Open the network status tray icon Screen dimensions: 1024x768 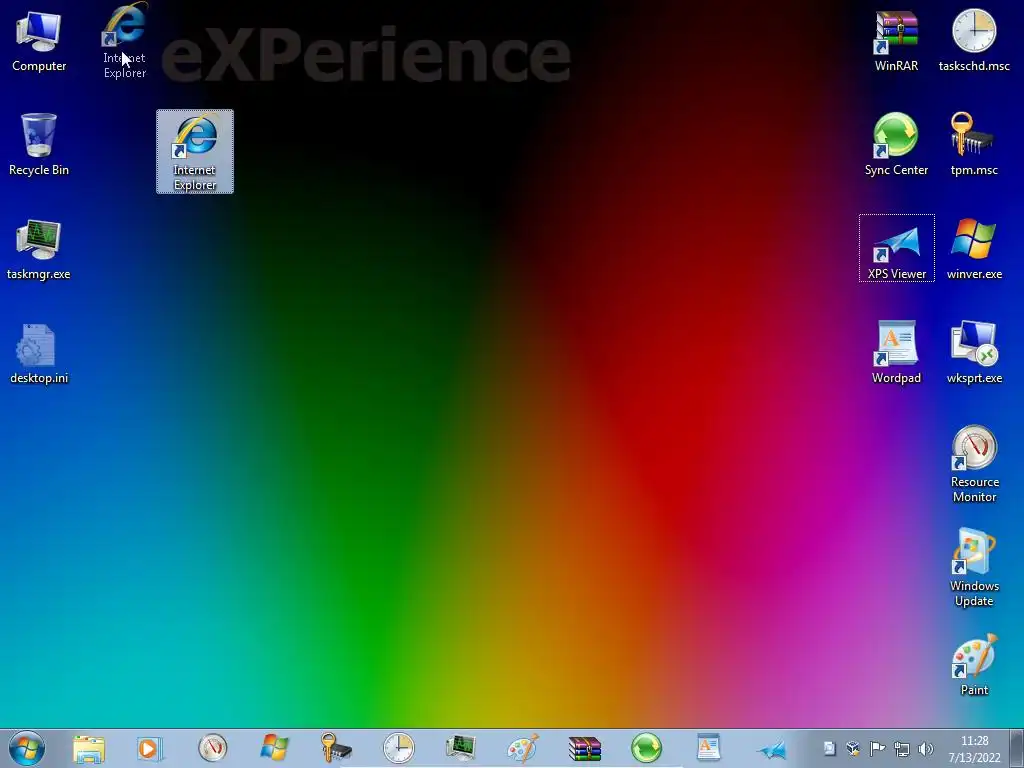902,749
